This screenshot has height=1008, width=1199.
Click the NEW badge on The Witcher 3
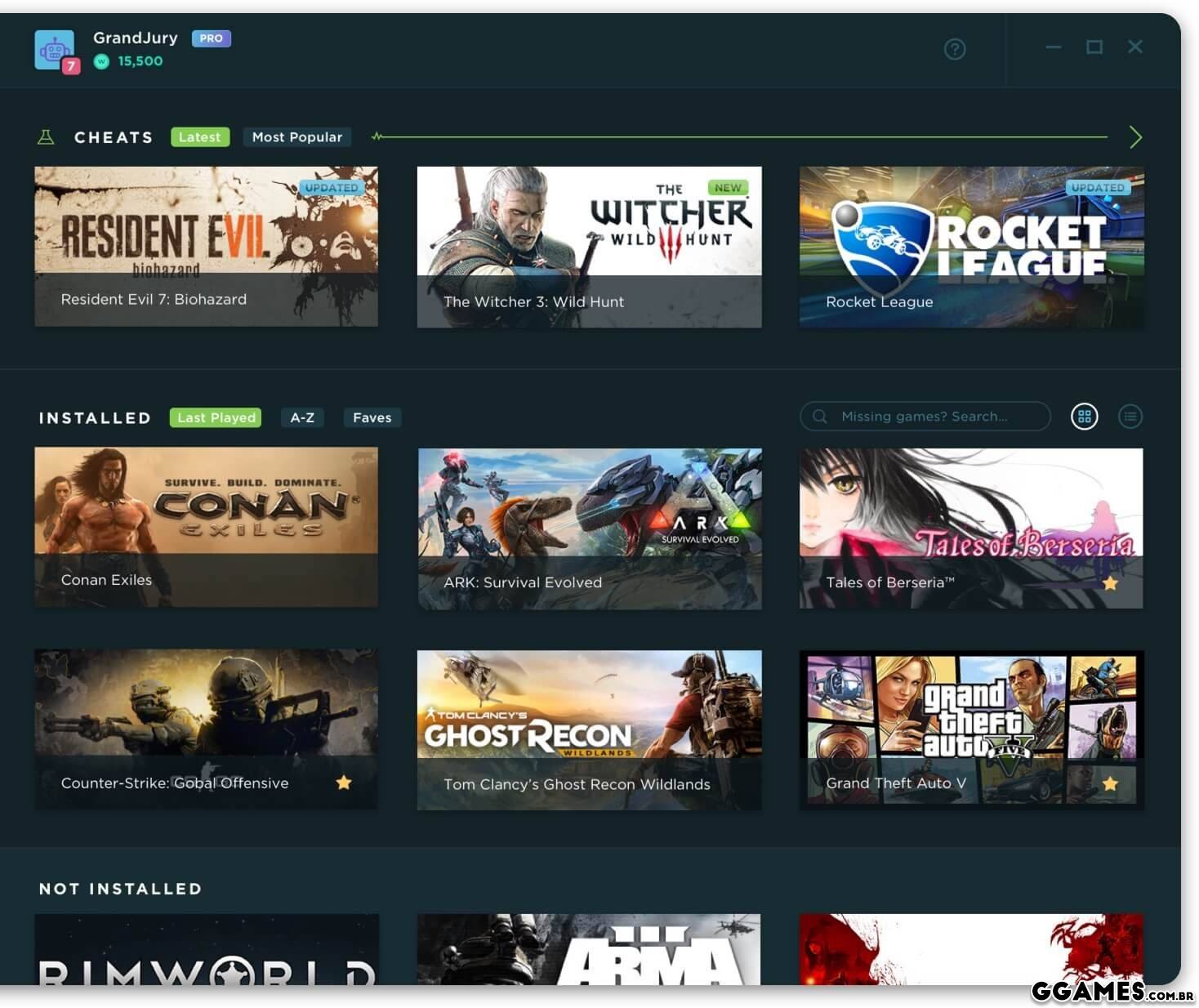coord(728,188)
